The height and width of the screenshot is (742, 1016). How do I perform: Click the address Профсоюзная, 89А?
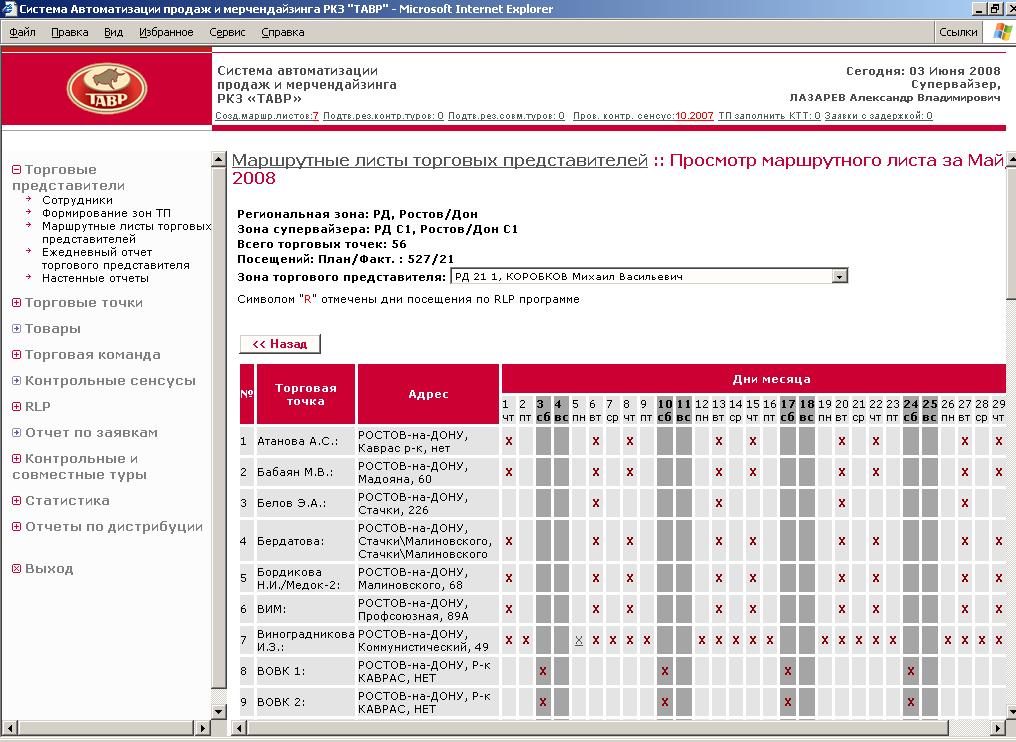pos(413,616)
